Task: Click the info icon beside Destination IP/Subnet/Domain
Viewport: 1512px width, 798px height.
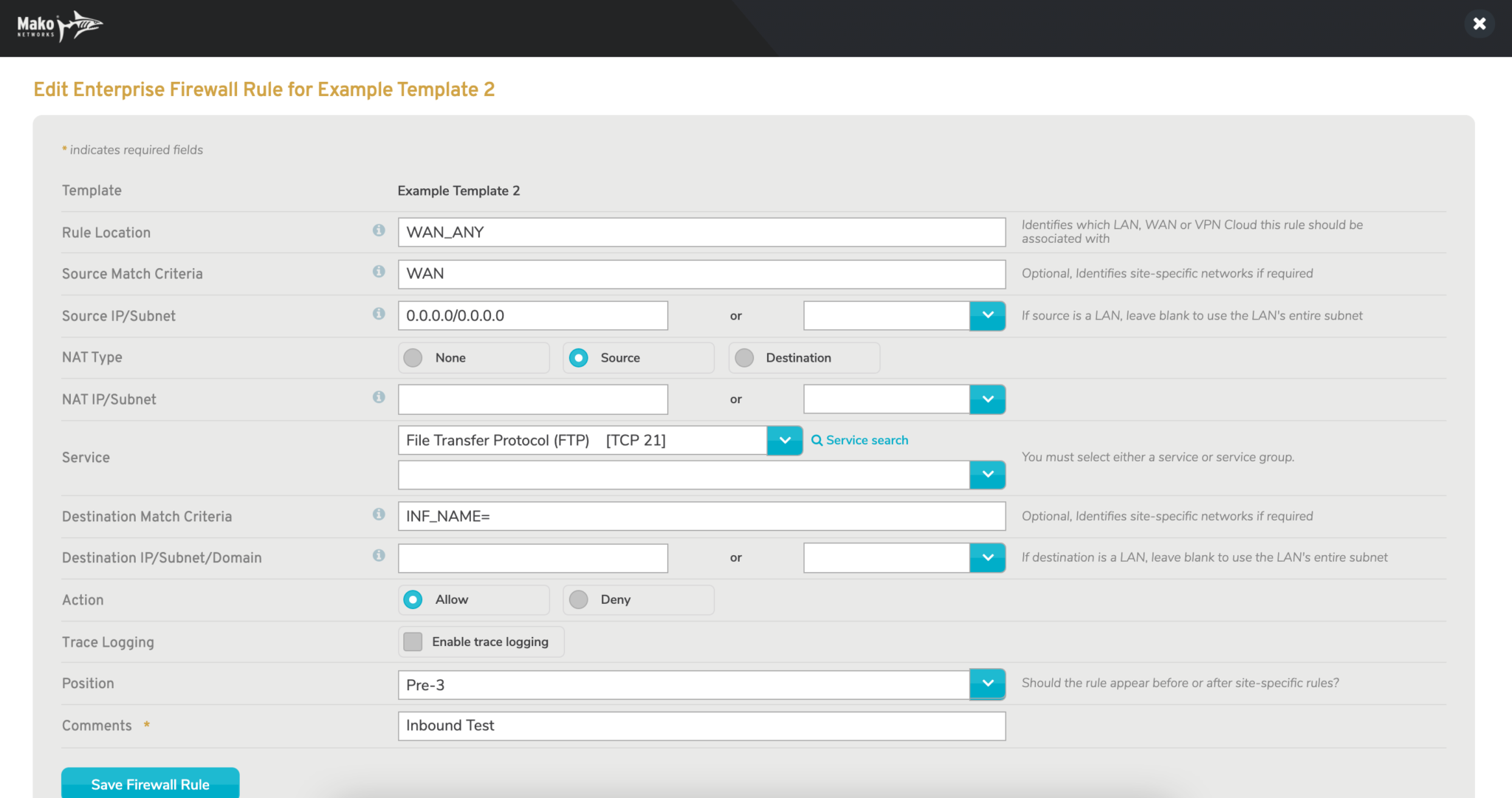Action: [379, 556]
